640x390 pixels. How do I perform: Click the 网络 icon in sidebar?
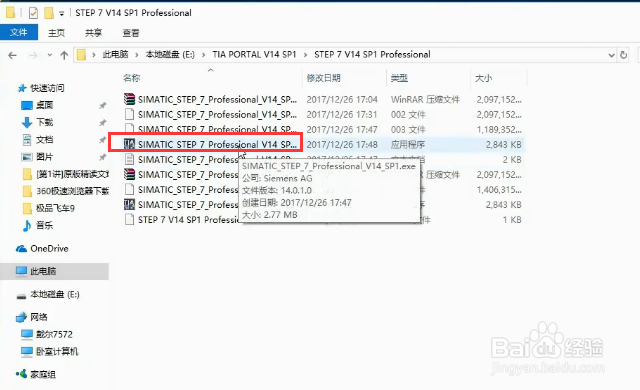point(21,317)
